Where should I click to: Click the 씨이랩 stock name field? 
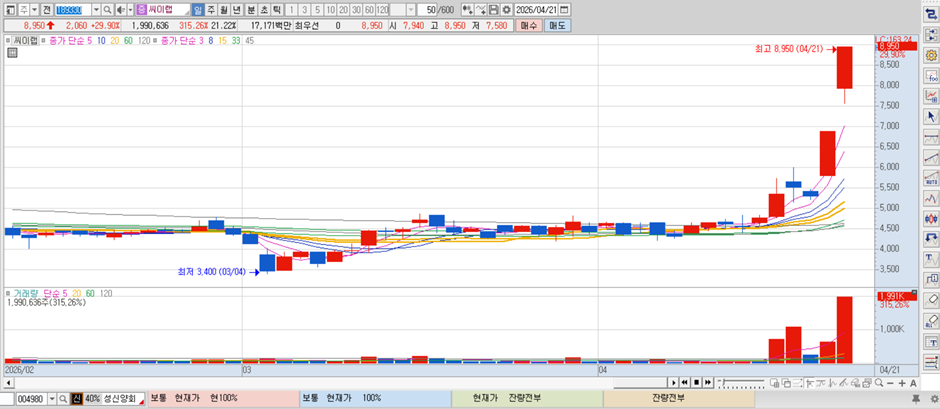coord(163,10)
